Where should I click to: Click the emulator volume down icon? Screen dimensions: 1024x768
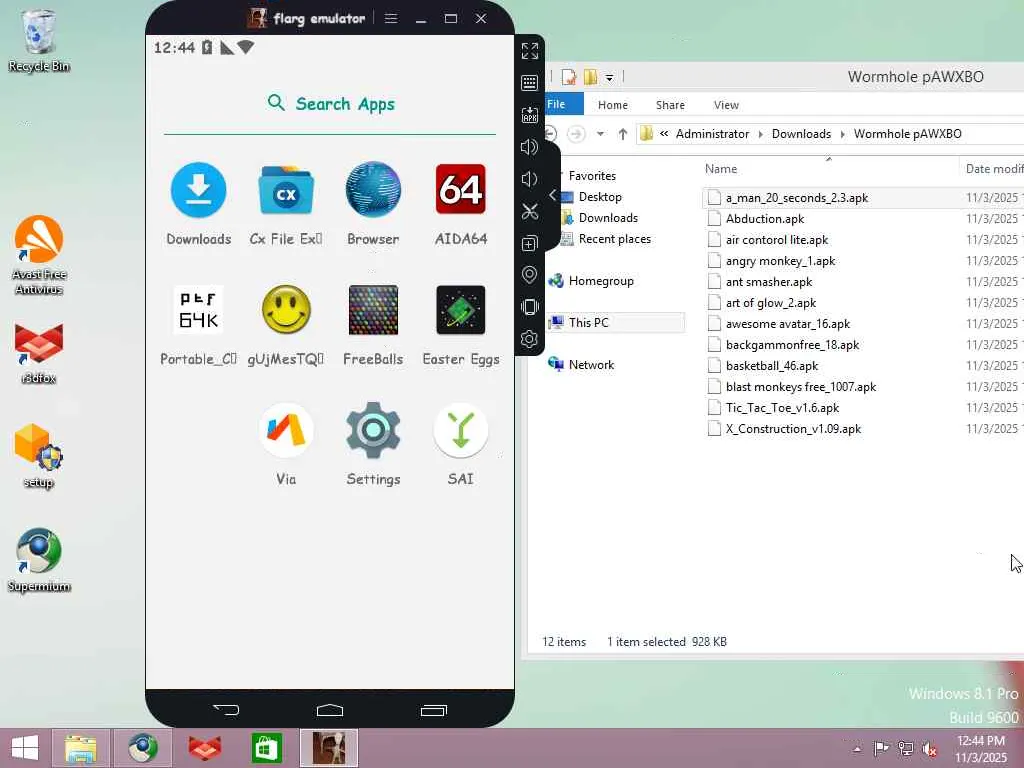530,179
